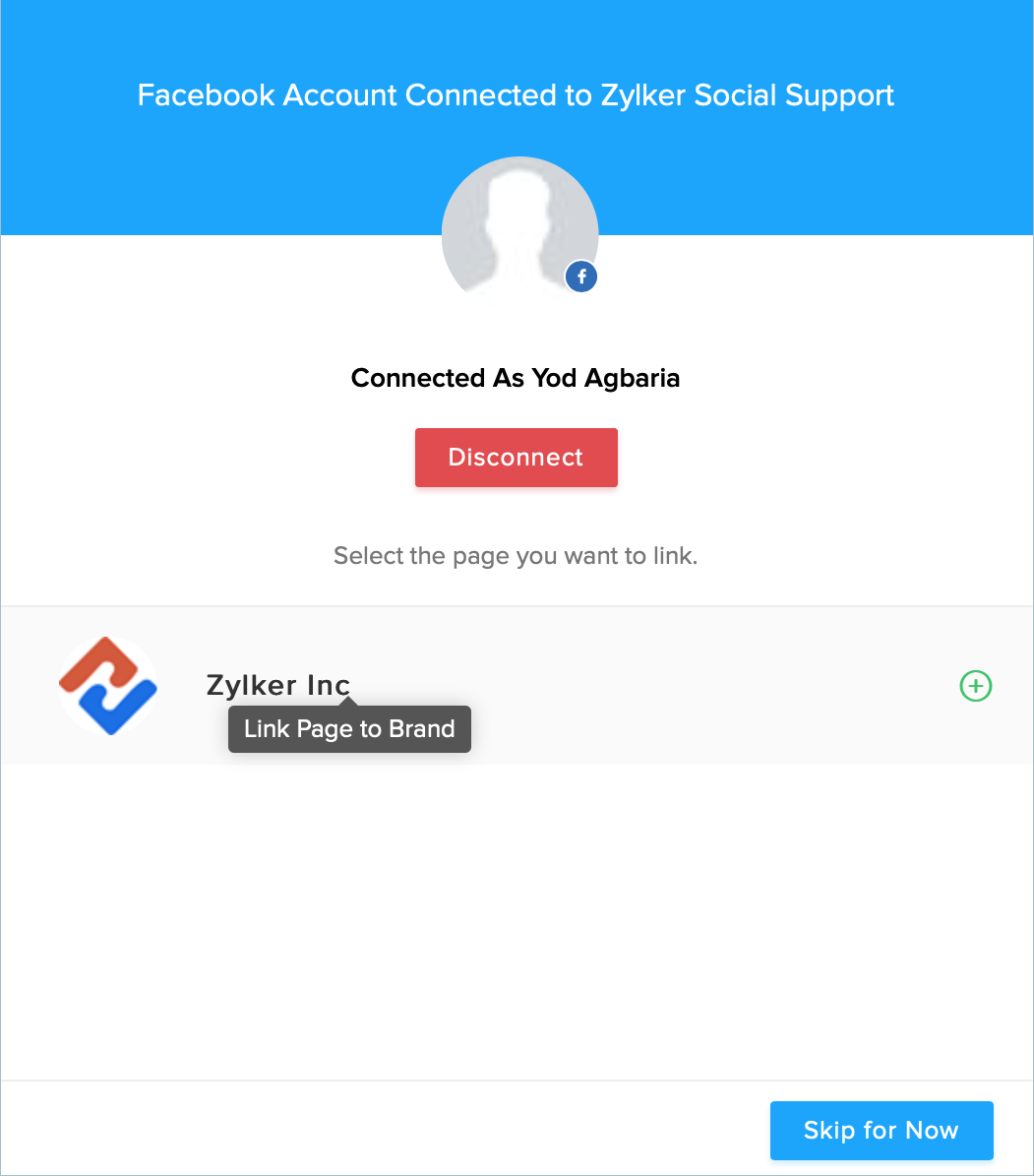Select the Zylker Inc page name
This screenshot has height=1176, width=1034.
[277, 685]
